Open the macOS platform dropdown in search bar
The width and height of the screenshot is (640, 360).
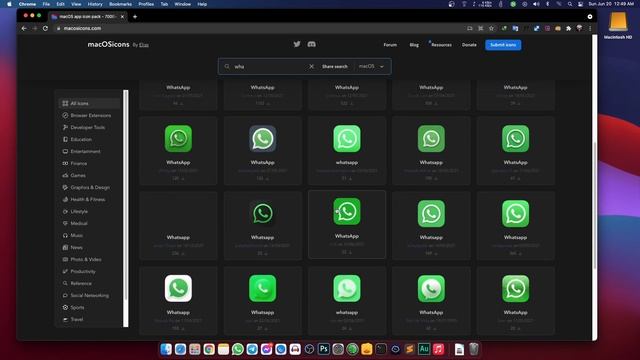pyautogui.click(x=371, y=66)
